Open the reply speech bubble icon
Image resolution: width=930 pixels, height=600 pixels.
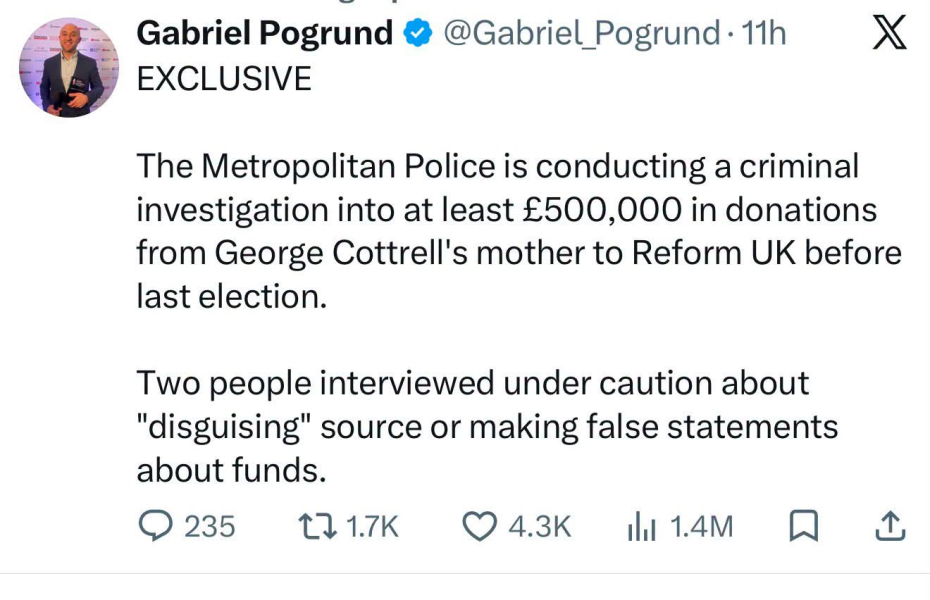[x=155, y=526]
